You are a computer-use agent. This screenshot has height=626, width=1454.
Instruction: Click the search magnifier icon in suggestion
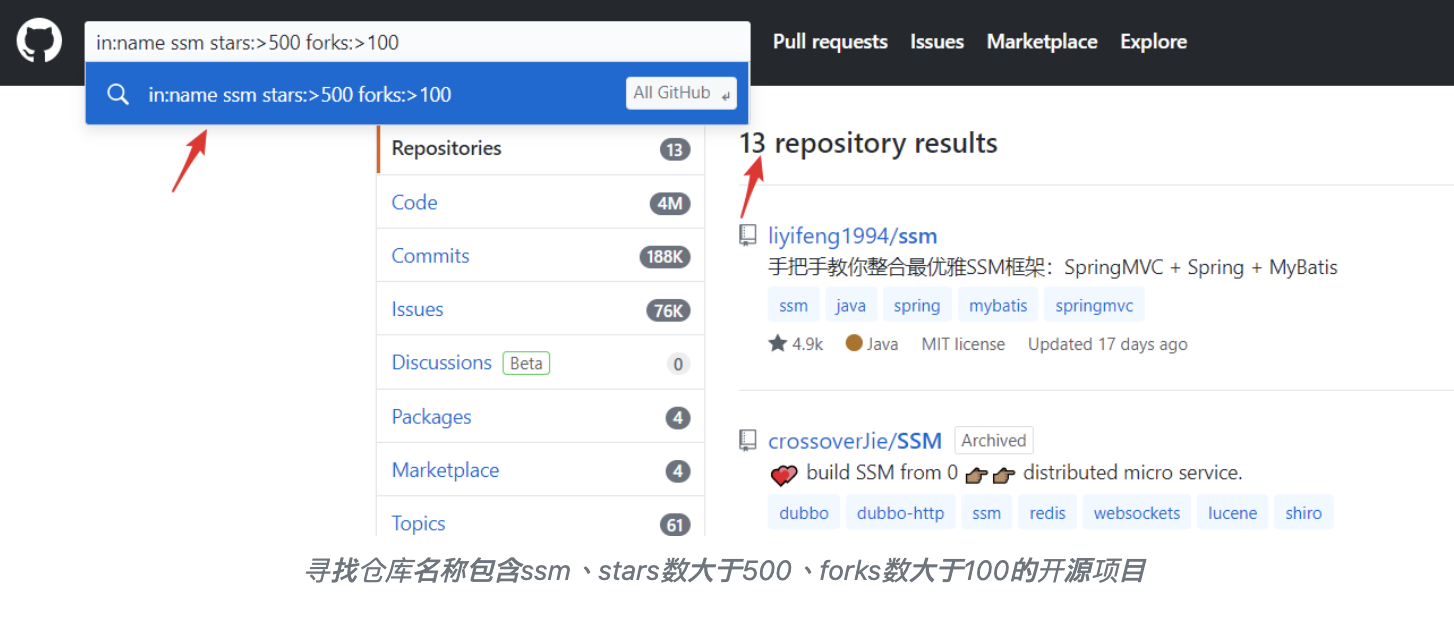tap(118, 94)
